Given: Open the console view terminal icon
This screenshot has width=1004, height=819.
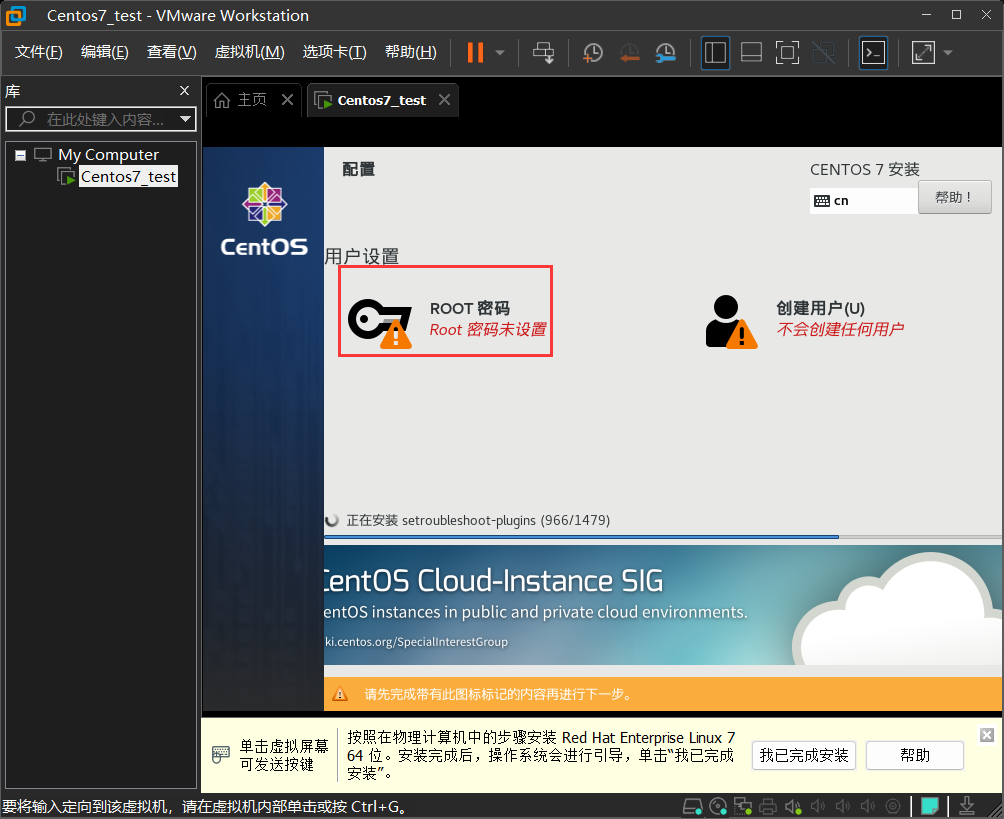Looking at the screenshot, I should pos(873,53).
